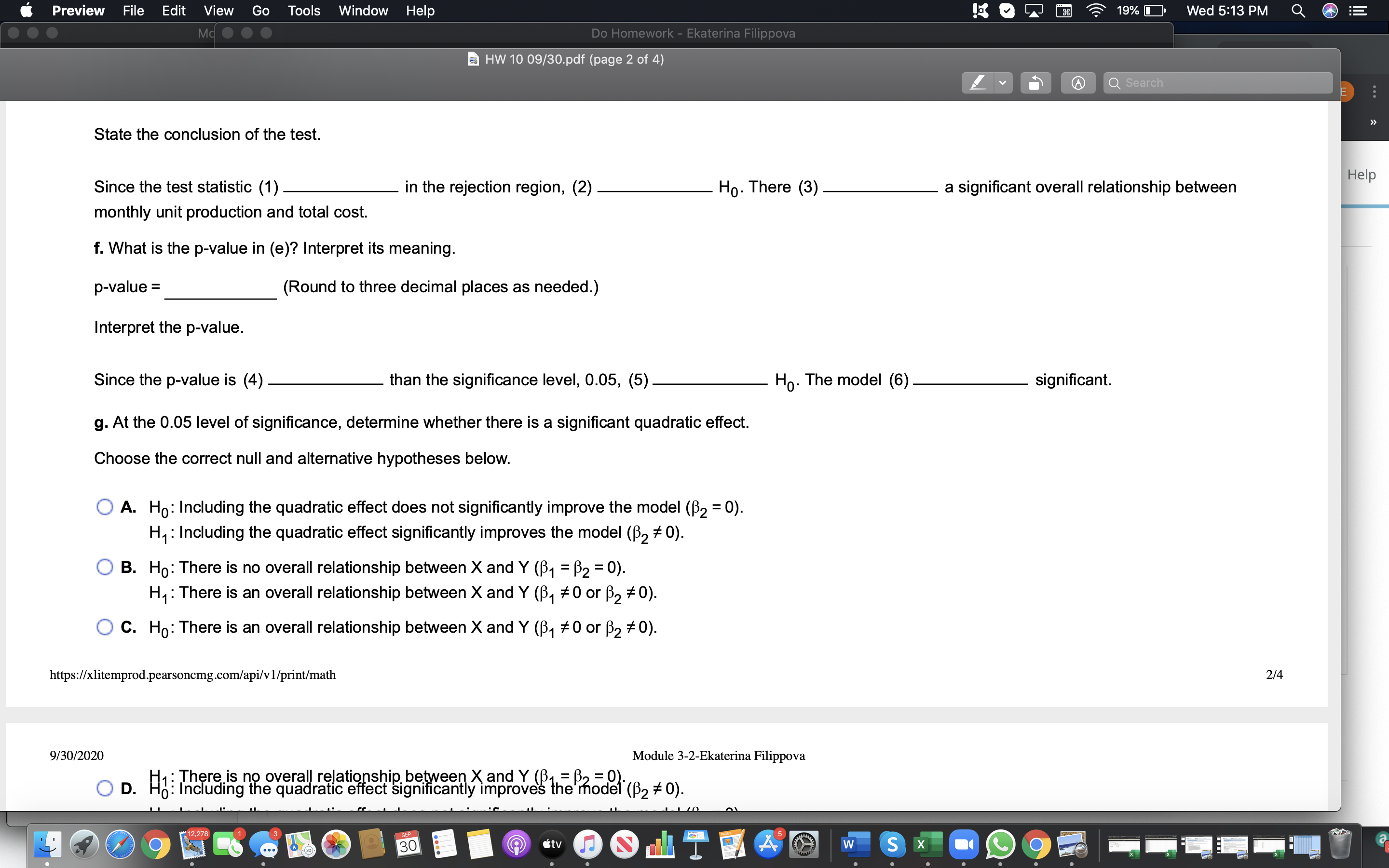Select answer choice A radio button
This screenshot has height=868, width=1389.
tap(105, 506)
